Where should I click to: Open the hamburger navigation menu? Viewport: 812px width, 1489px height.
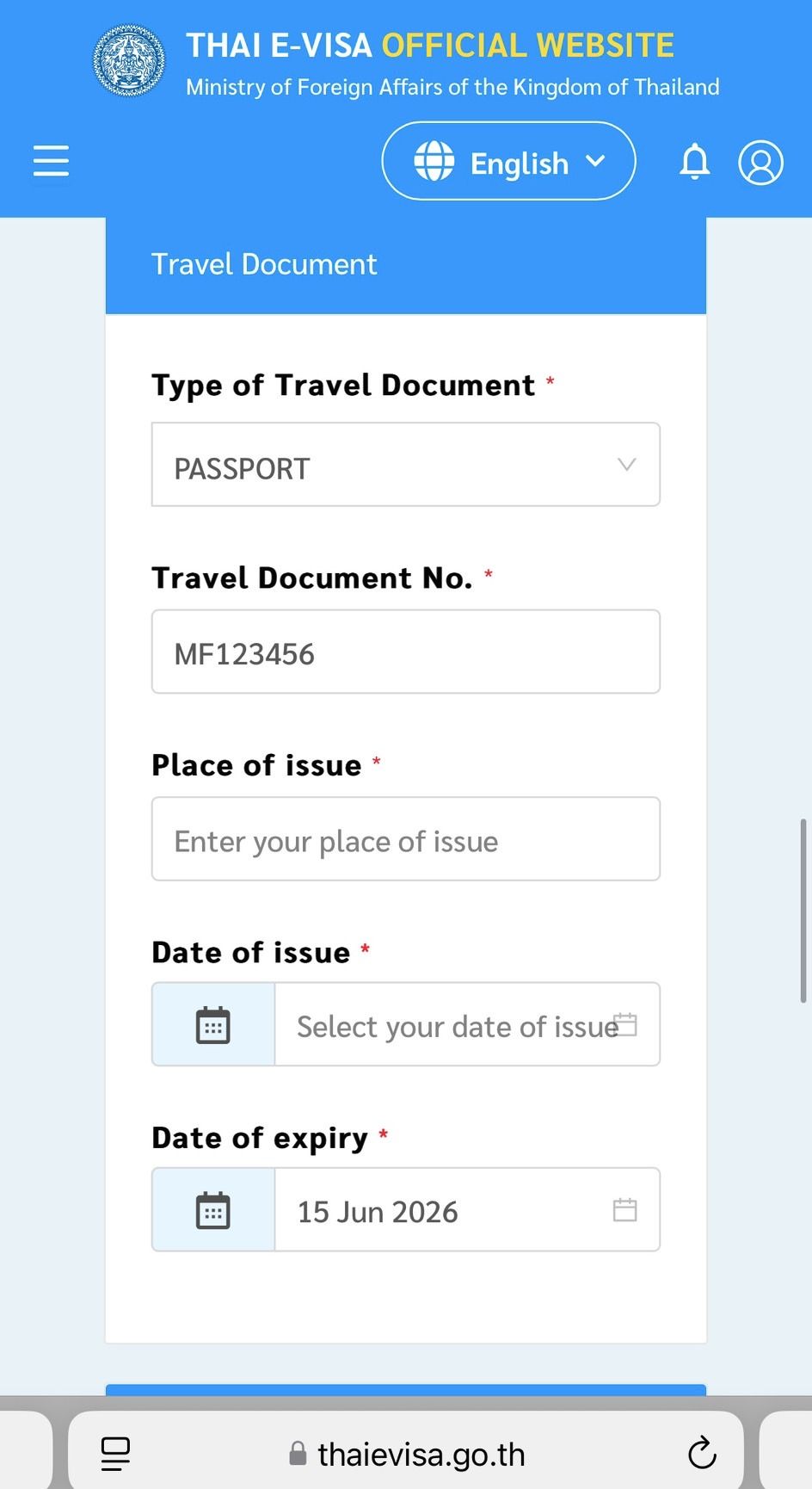pos(51,161)
